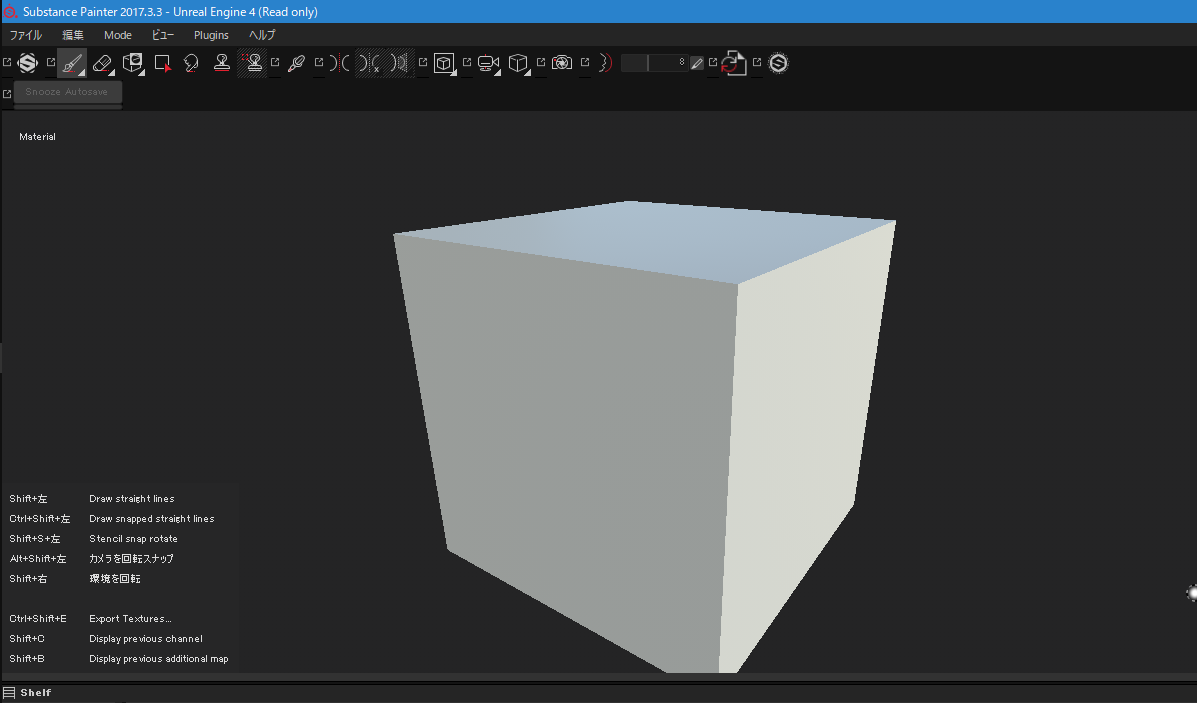Undock the material picker toolbar
Viewport: 1197px width, 703px height.
[x=275, y=63]
